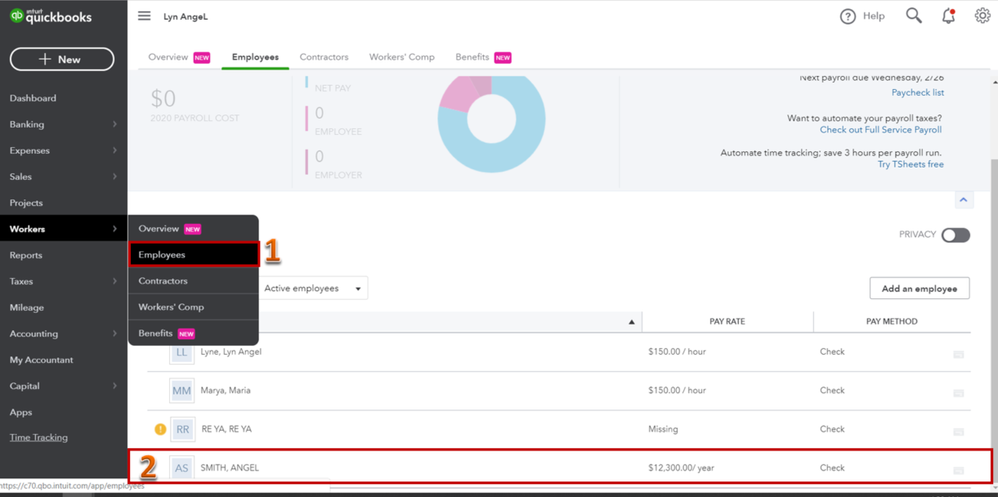Viewport: 998px width, 497px height.
Task: Sort by the name column arrow
Action: [631, 322]
